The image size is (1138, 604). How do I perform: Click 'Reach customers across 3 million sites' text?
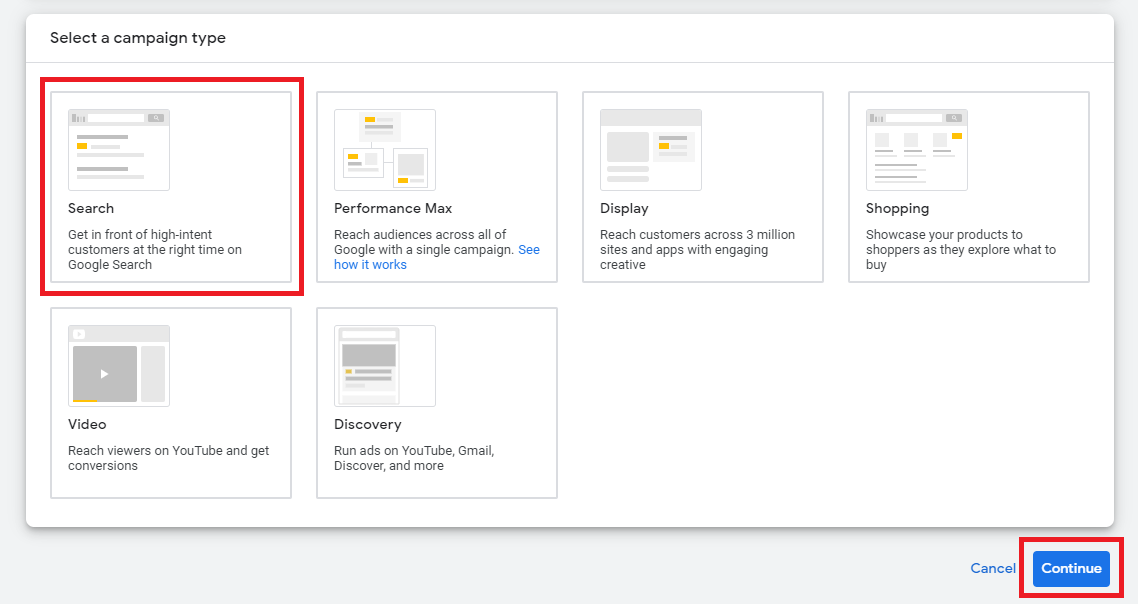click(x=697, y=250)
